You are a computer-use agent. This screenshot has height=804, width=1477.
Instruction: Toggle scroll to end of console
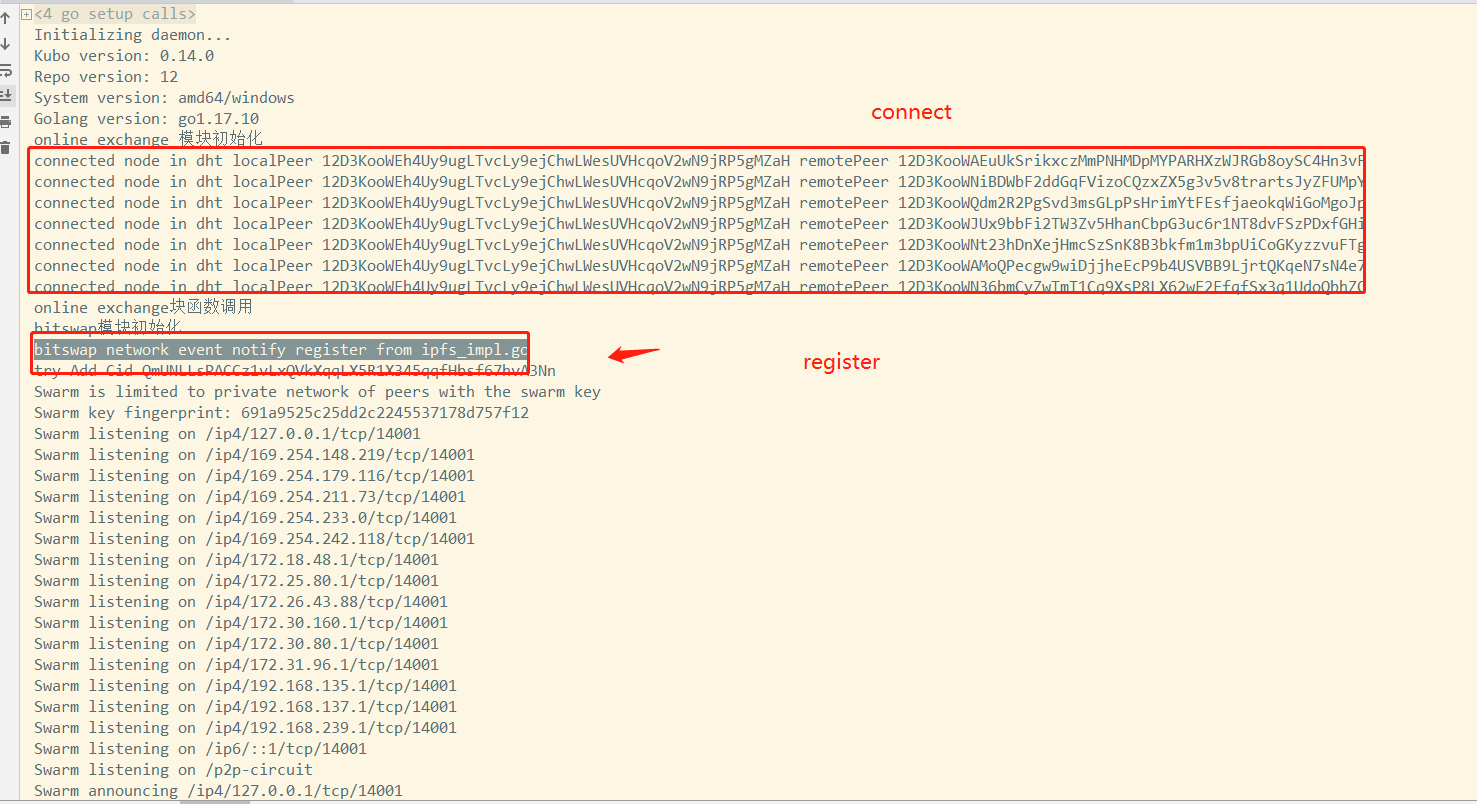(5, 96)
